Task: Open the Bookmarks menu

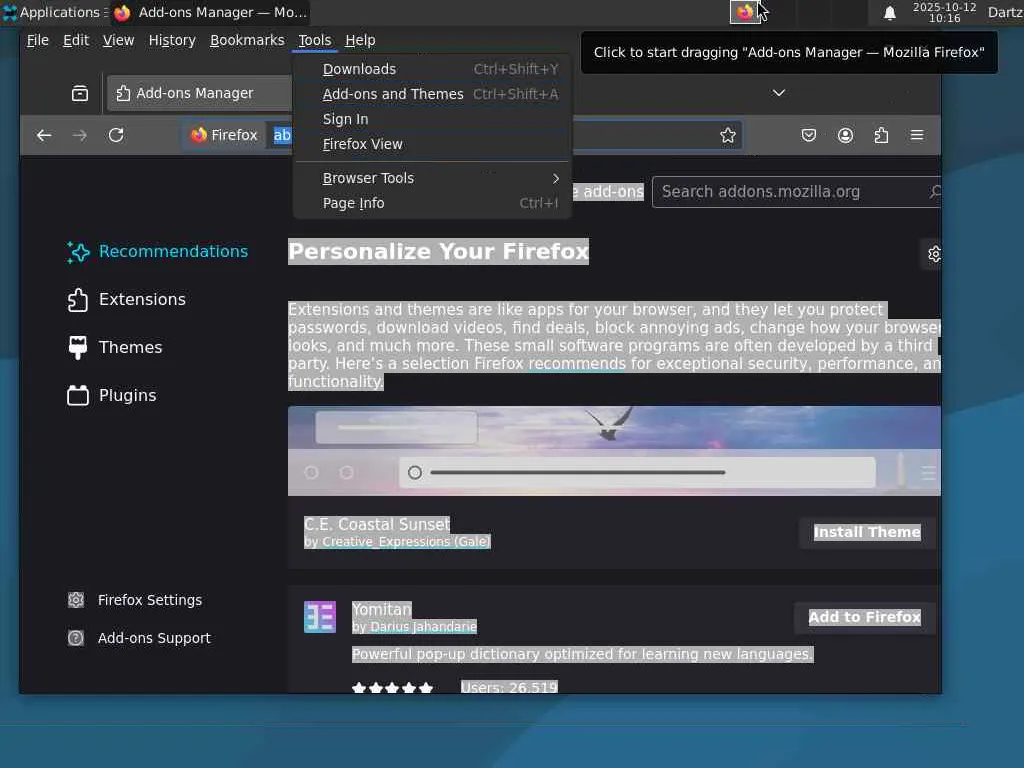Action: [x=247, y=40]
